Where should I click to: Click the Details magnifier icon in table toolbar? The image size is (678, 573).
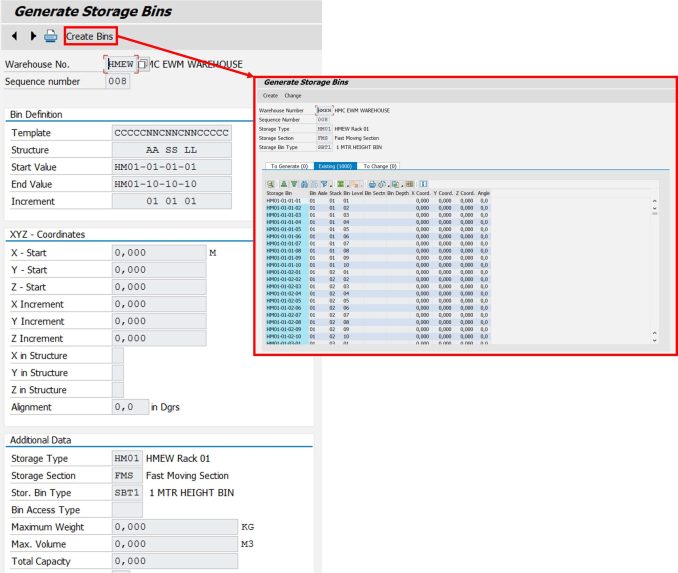(x=271, y=184)
